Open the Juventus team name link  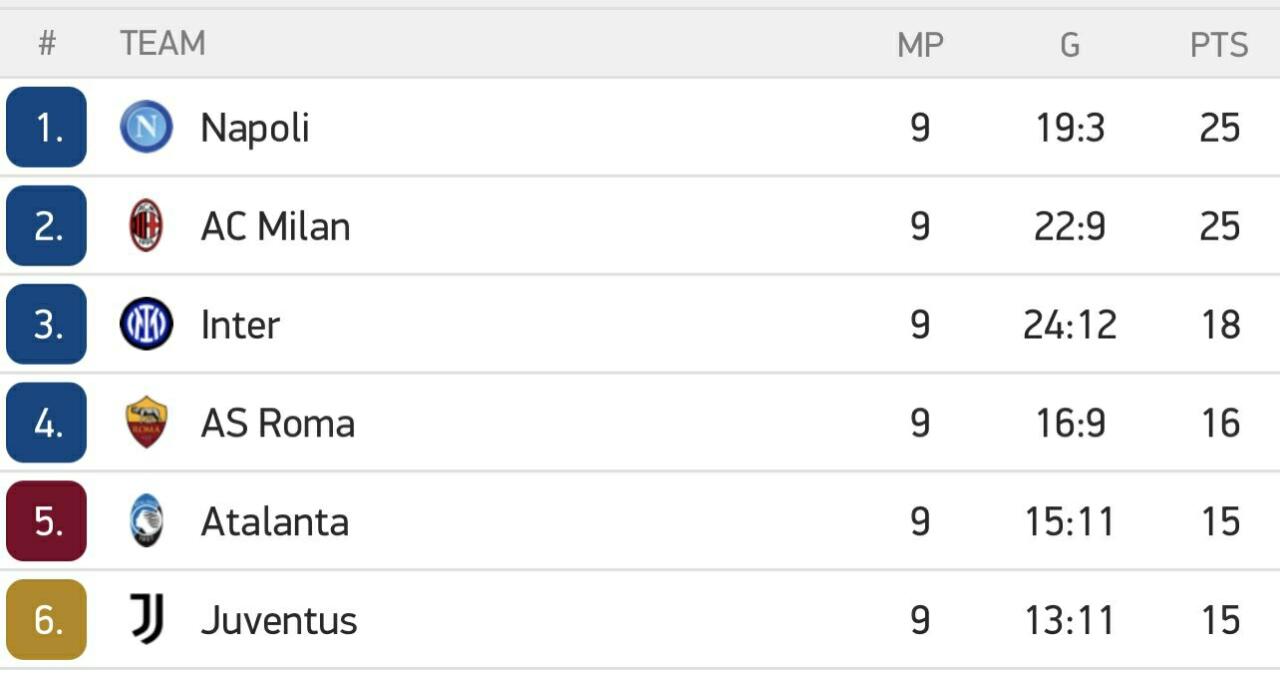pyautogui.click(x=279, y=620)
